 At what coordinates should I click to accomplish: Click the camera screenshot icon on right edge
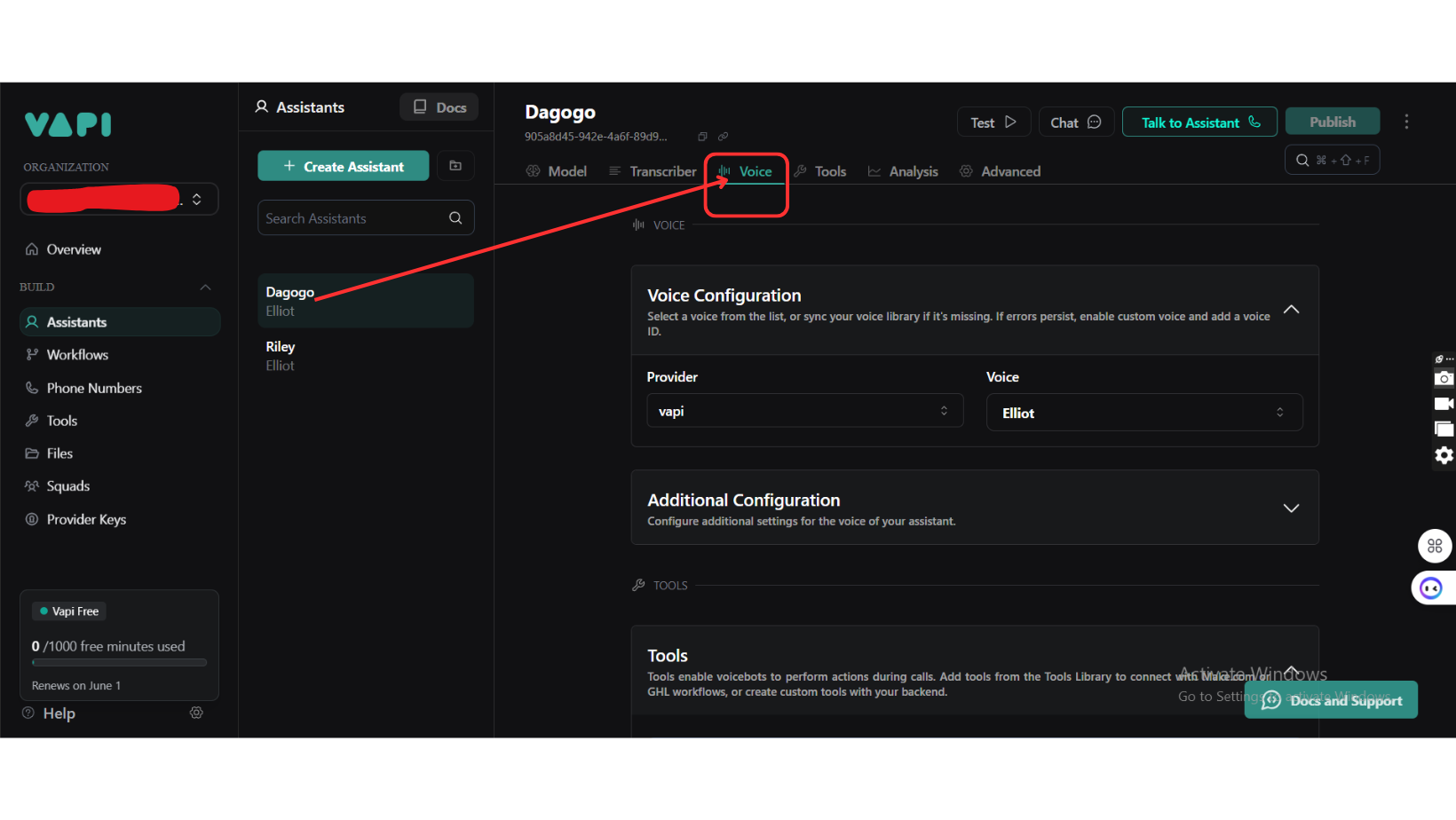pyautogui.click(x=1444, y=379)
